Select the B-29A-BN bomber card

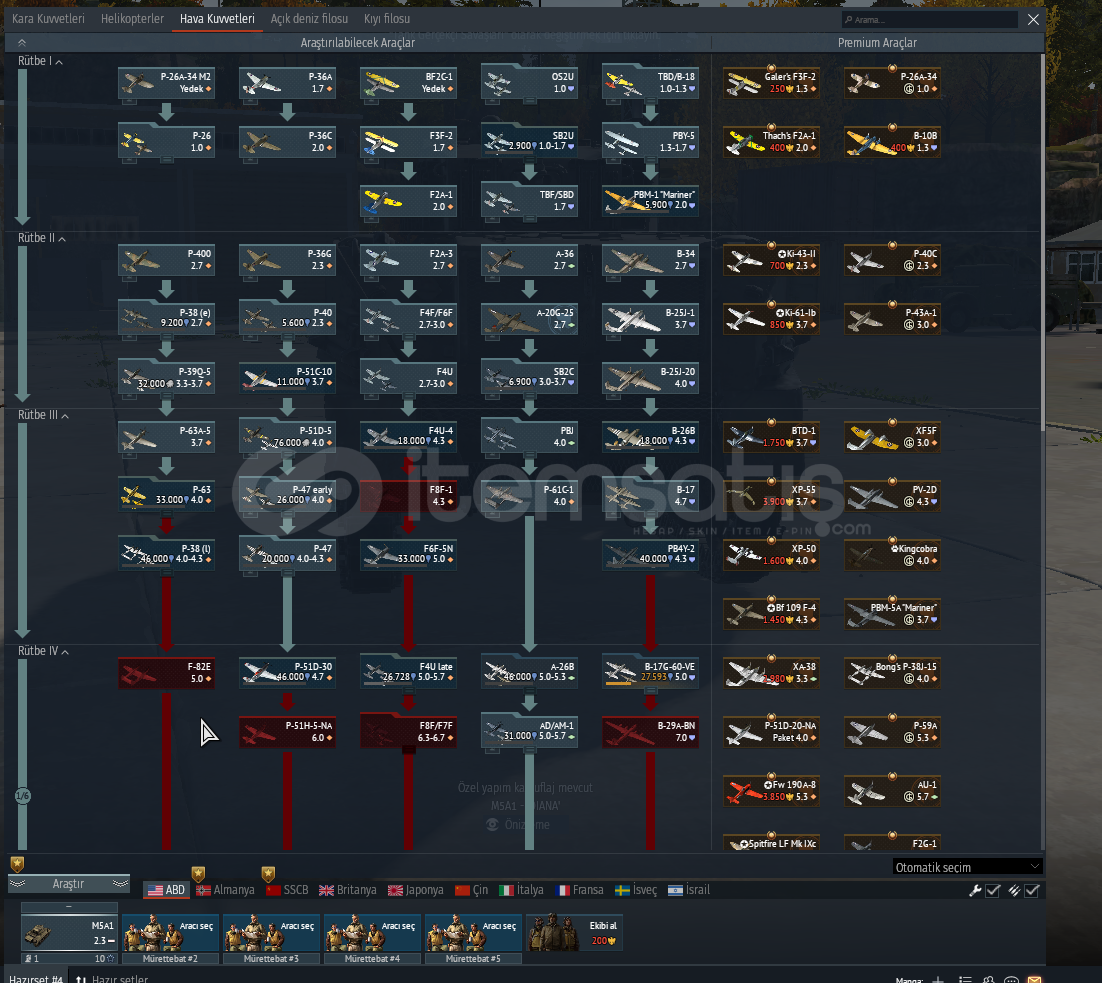650,732
